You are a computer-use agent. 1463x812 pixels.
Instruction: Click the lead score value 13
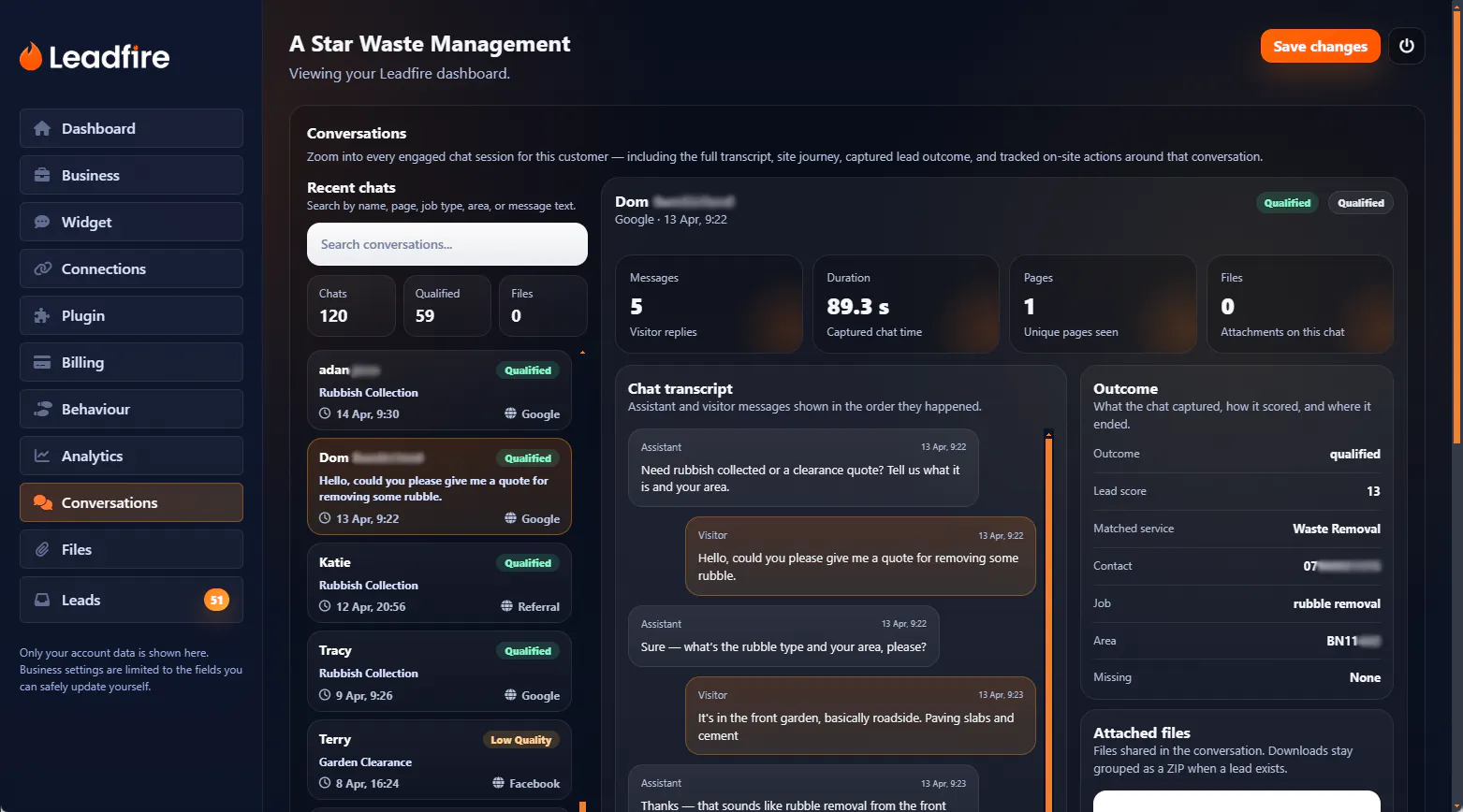point(1373,491)
